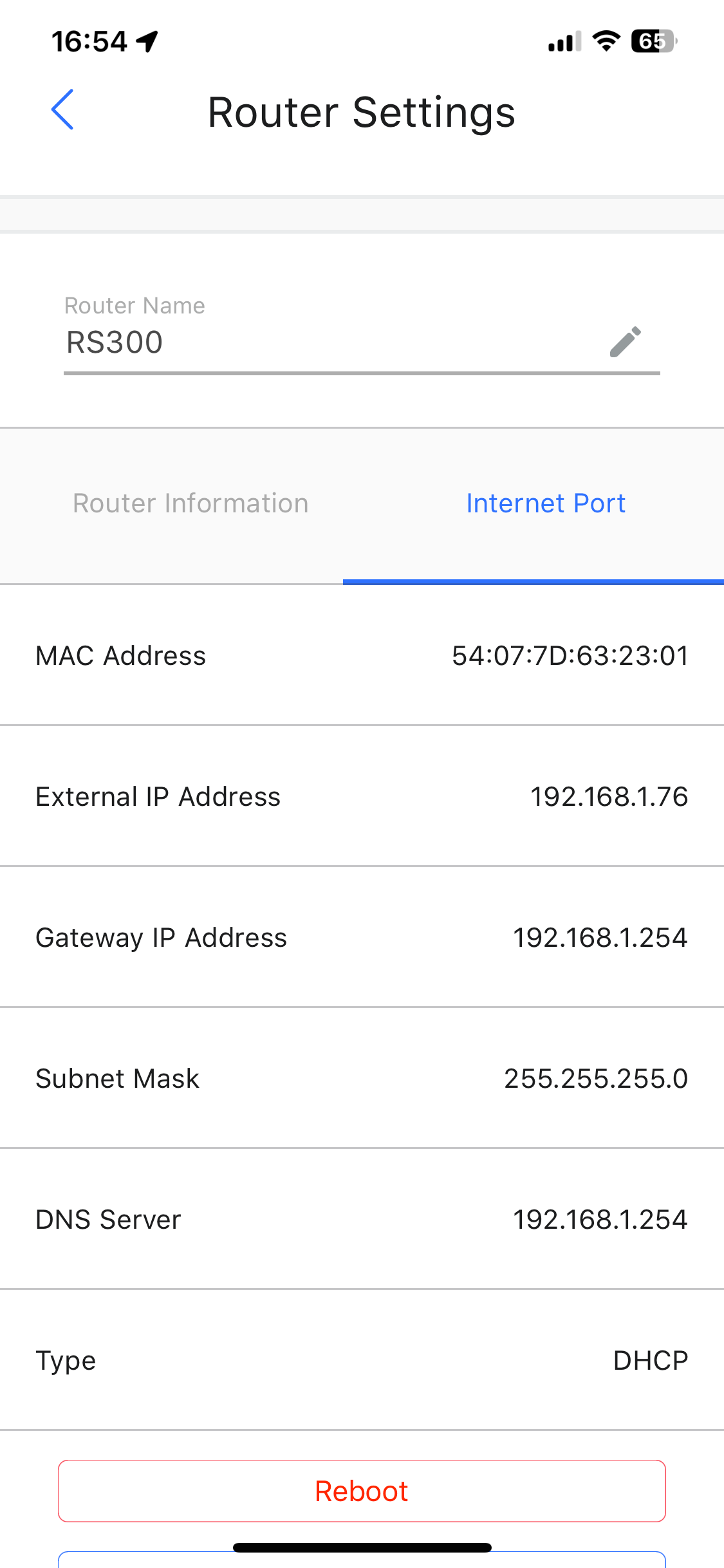Tap the pencil edit icon
The height and width of the screenshot is (1568, 724).
[625, 342]
